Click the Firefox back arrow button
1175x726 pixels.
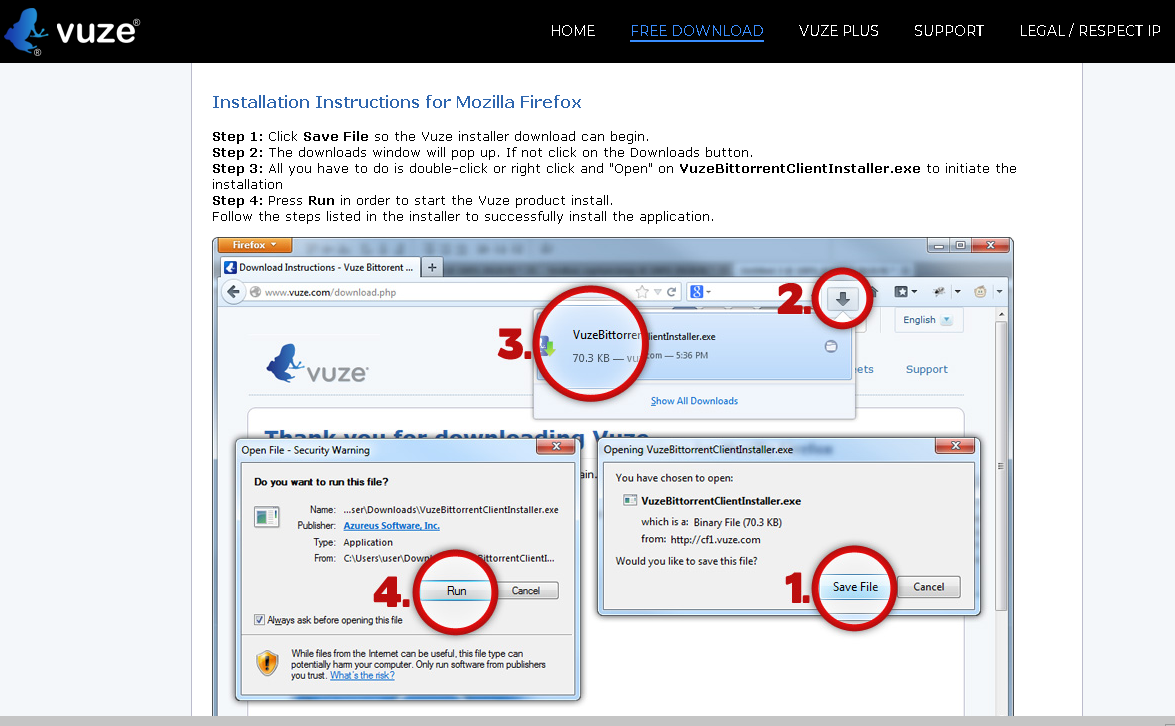pos(233,291)
